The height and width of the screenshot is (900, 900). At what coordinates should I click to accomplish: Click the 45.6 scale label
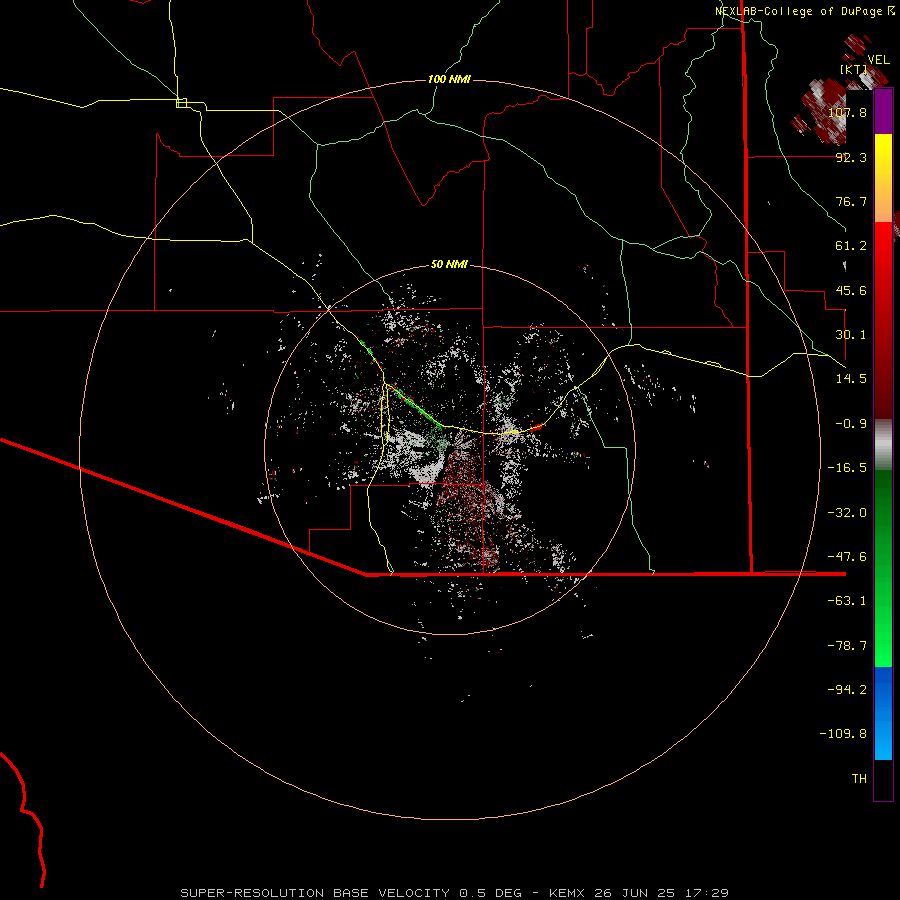pos(851,290)
